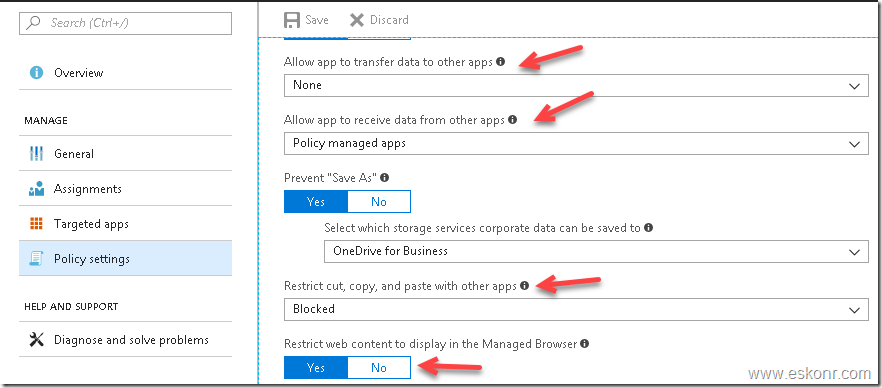Click label 'Allow app to transfer data to other apps'
This screenshot has width=882, height=388.
388,62
